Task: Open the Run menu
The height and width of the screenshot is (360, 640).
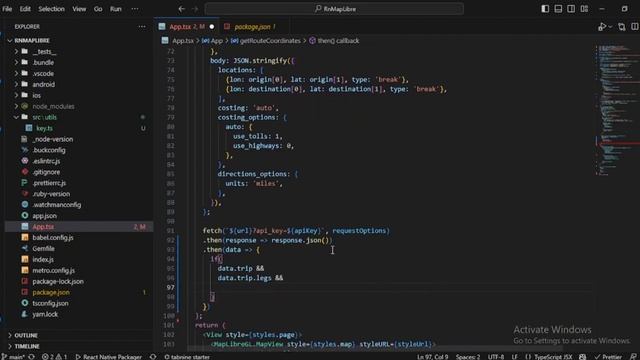Action: (116, 9)
